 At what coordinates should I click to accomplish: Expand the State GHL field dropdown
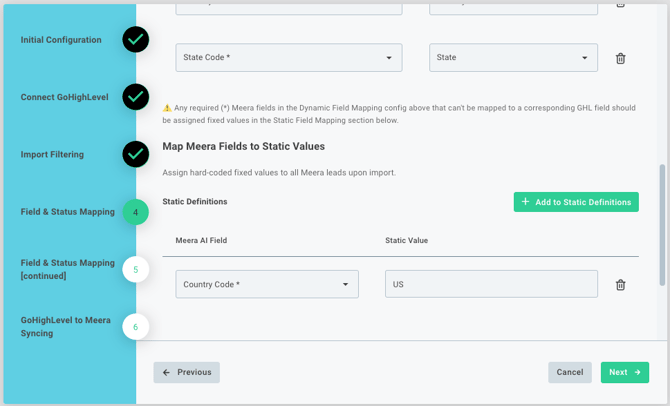[513, 57]
